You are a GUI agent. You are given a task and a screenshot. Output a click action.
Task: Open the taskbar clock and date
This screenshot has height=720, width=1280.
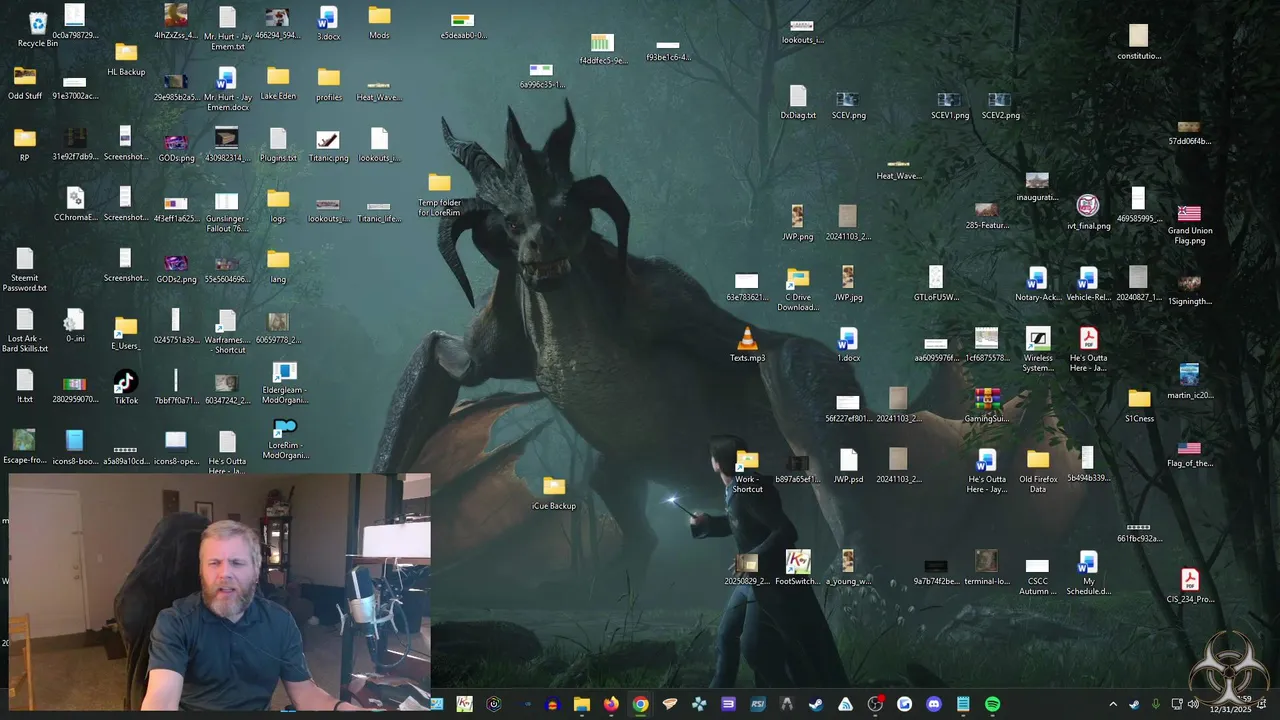pyautogui.click(x=1229, y=704)
